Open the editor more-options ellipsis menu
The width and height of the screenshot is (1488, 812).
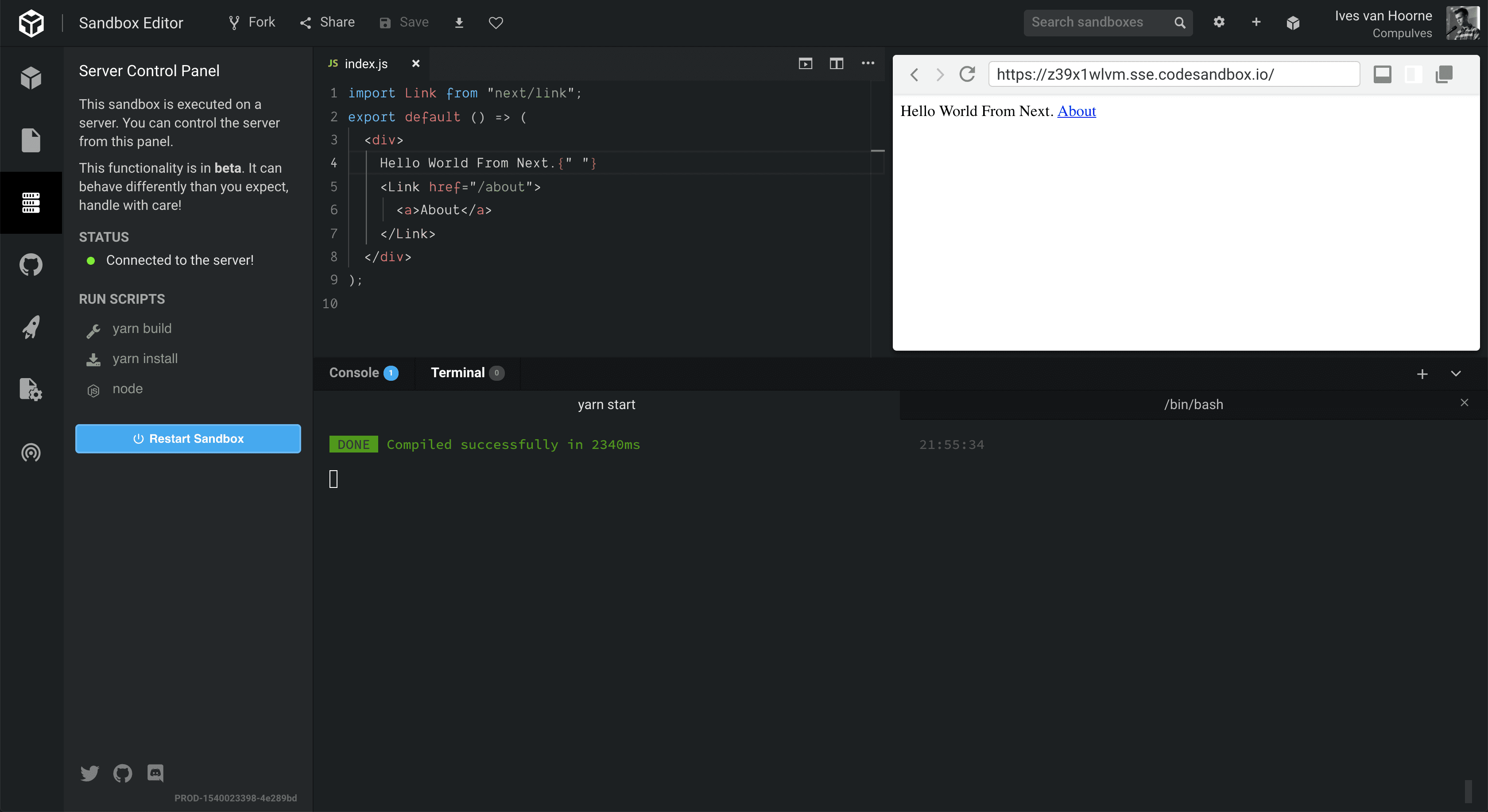[x=868, y=63]
